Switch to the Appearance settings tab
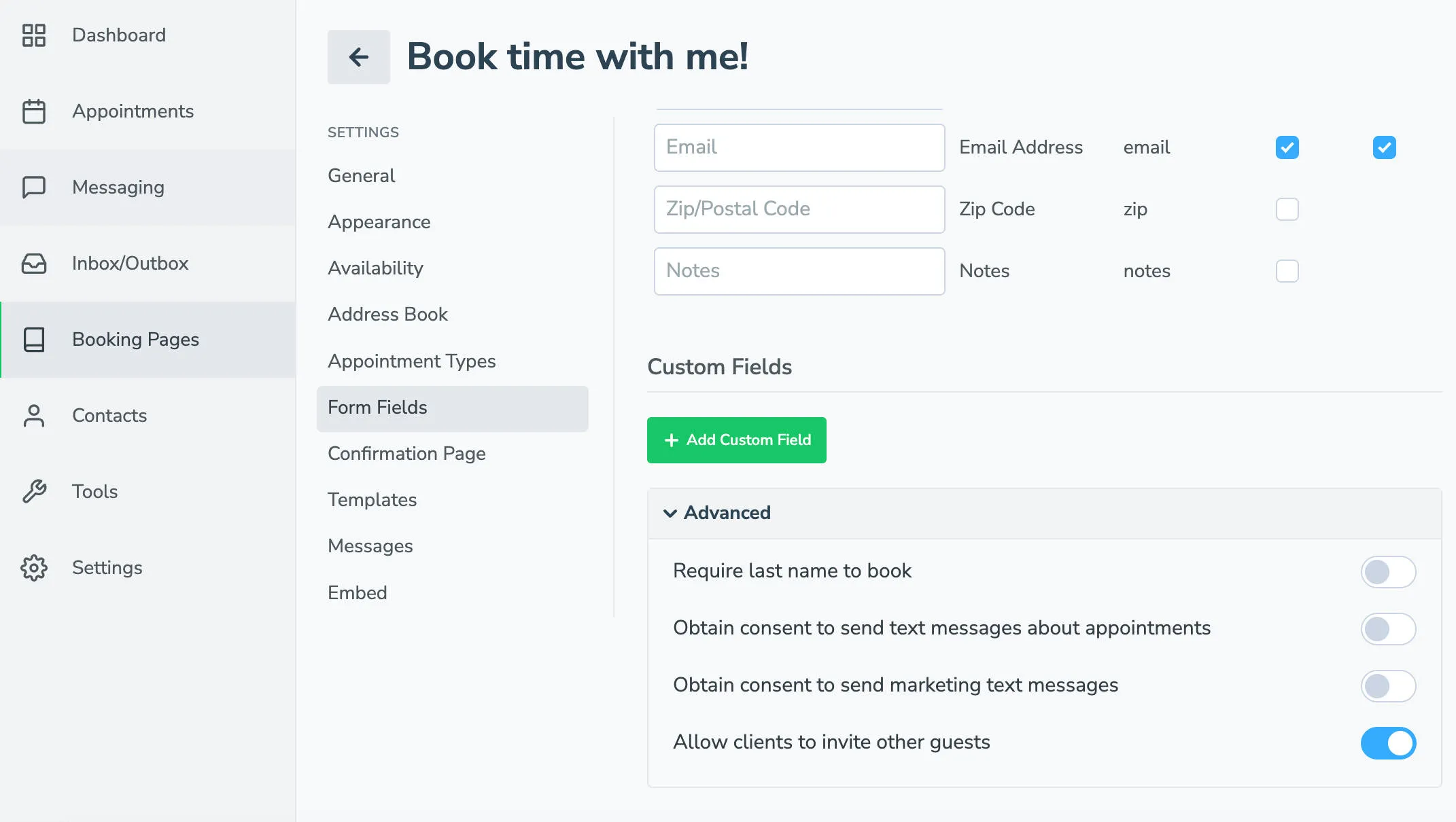The width and height of the screenshot is (1456, 822). [379, 222]
